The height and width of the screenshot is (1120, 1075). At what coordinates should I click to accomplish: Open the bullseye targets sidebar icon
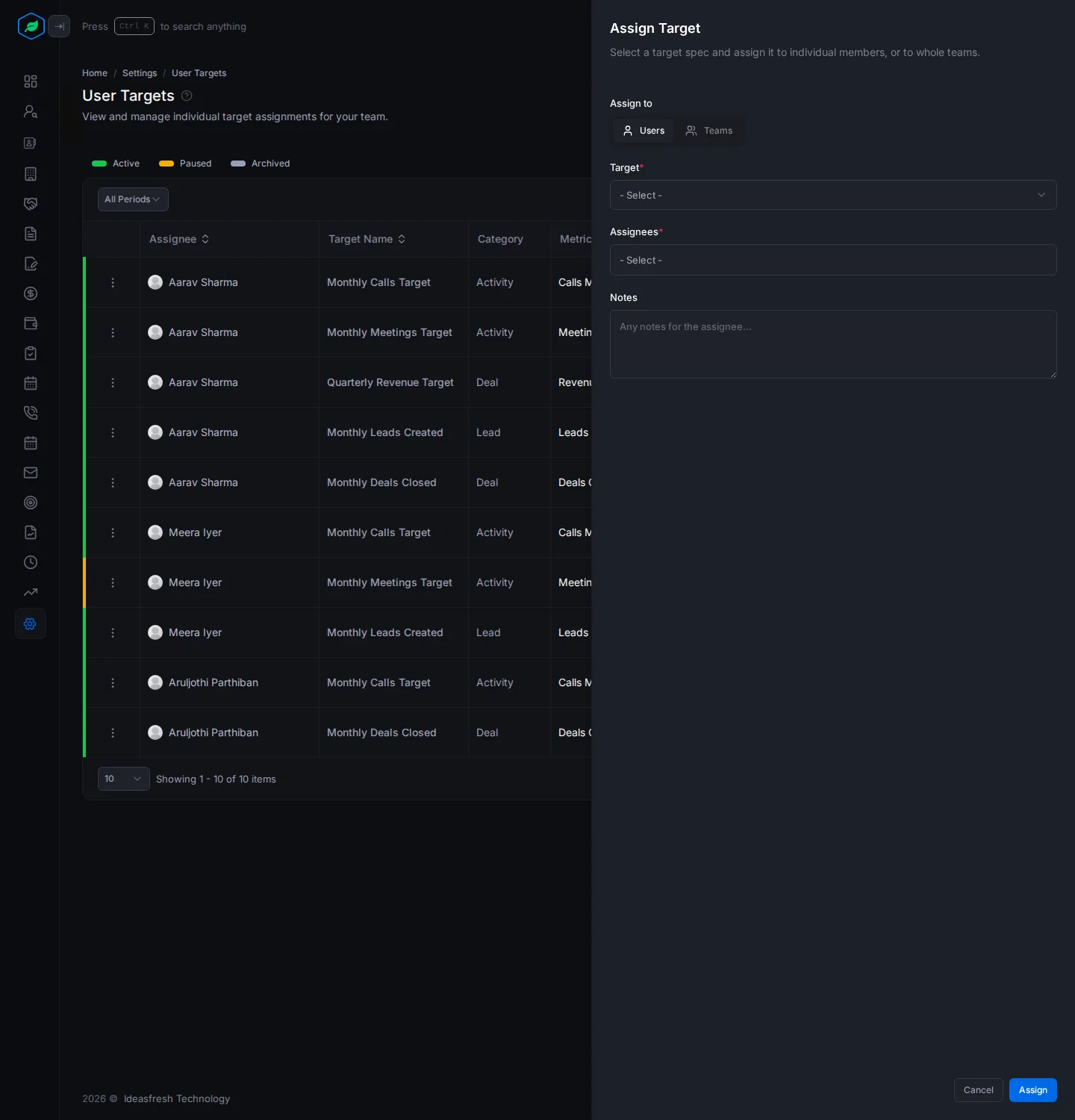(x=31, y=503)
